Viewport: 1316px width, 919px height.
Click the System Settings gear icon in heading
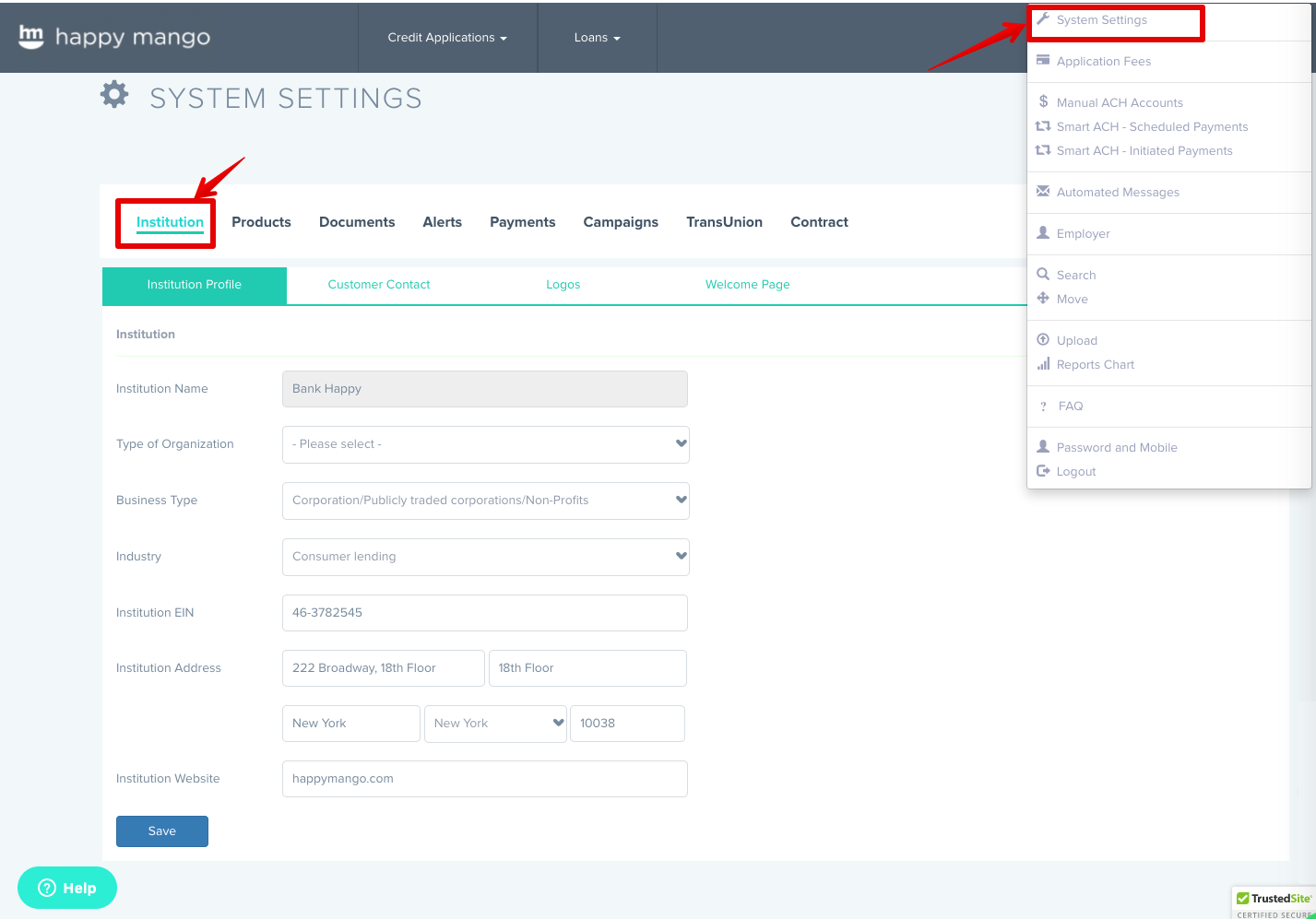pos(114,94)
